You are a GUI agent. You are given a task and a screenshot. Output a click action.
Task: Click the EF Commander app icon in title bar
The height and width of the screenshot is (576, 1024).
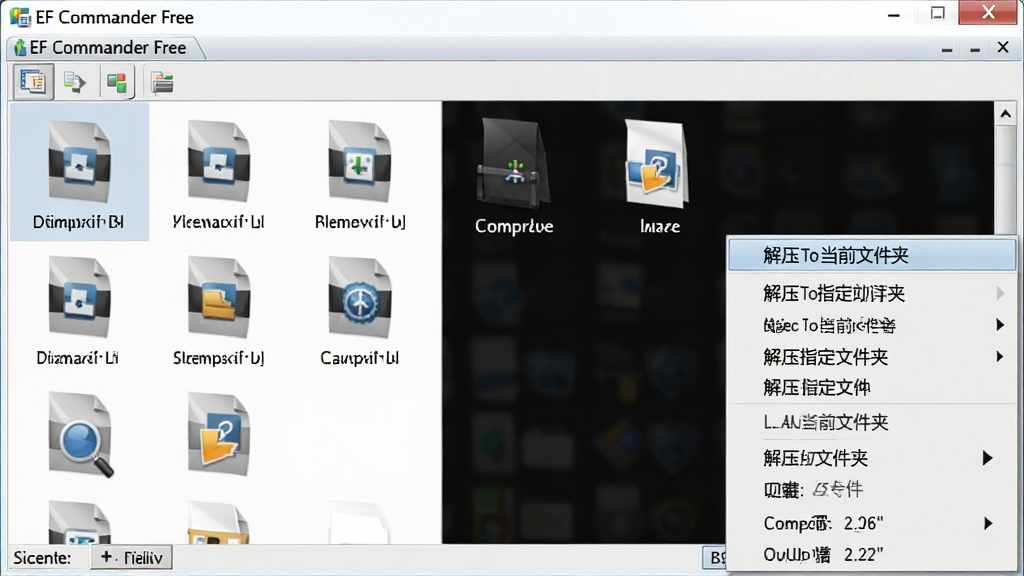point(20,17)
